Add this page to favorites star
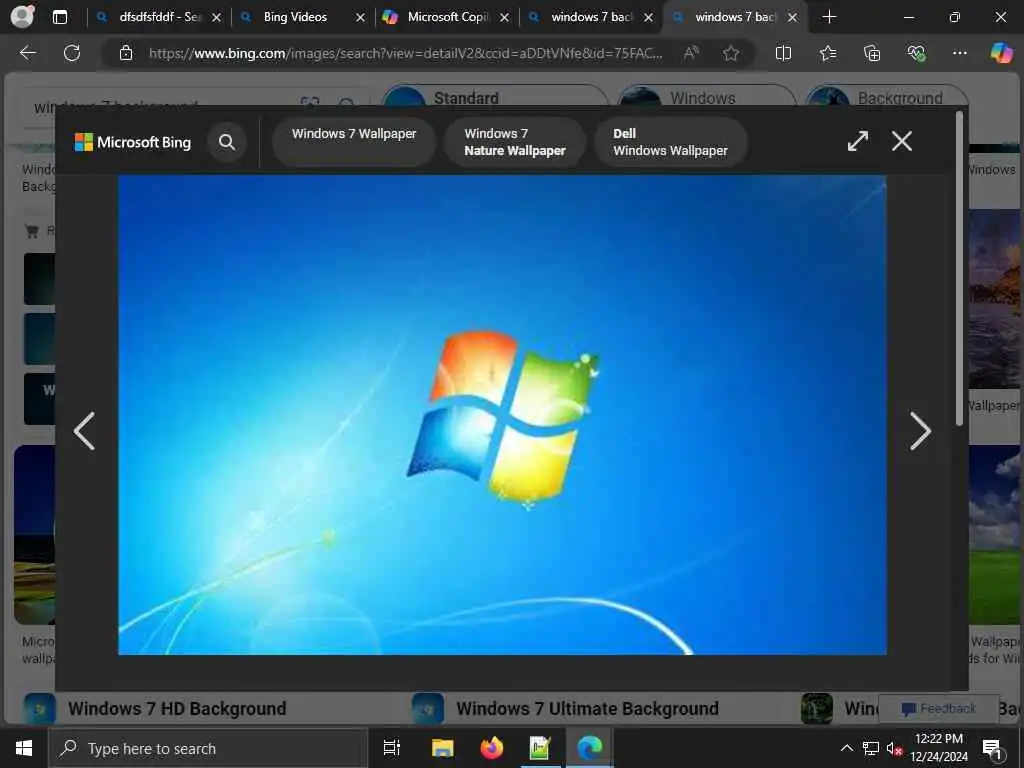This screenshot has width=1024, height=768. click(731, 53)
